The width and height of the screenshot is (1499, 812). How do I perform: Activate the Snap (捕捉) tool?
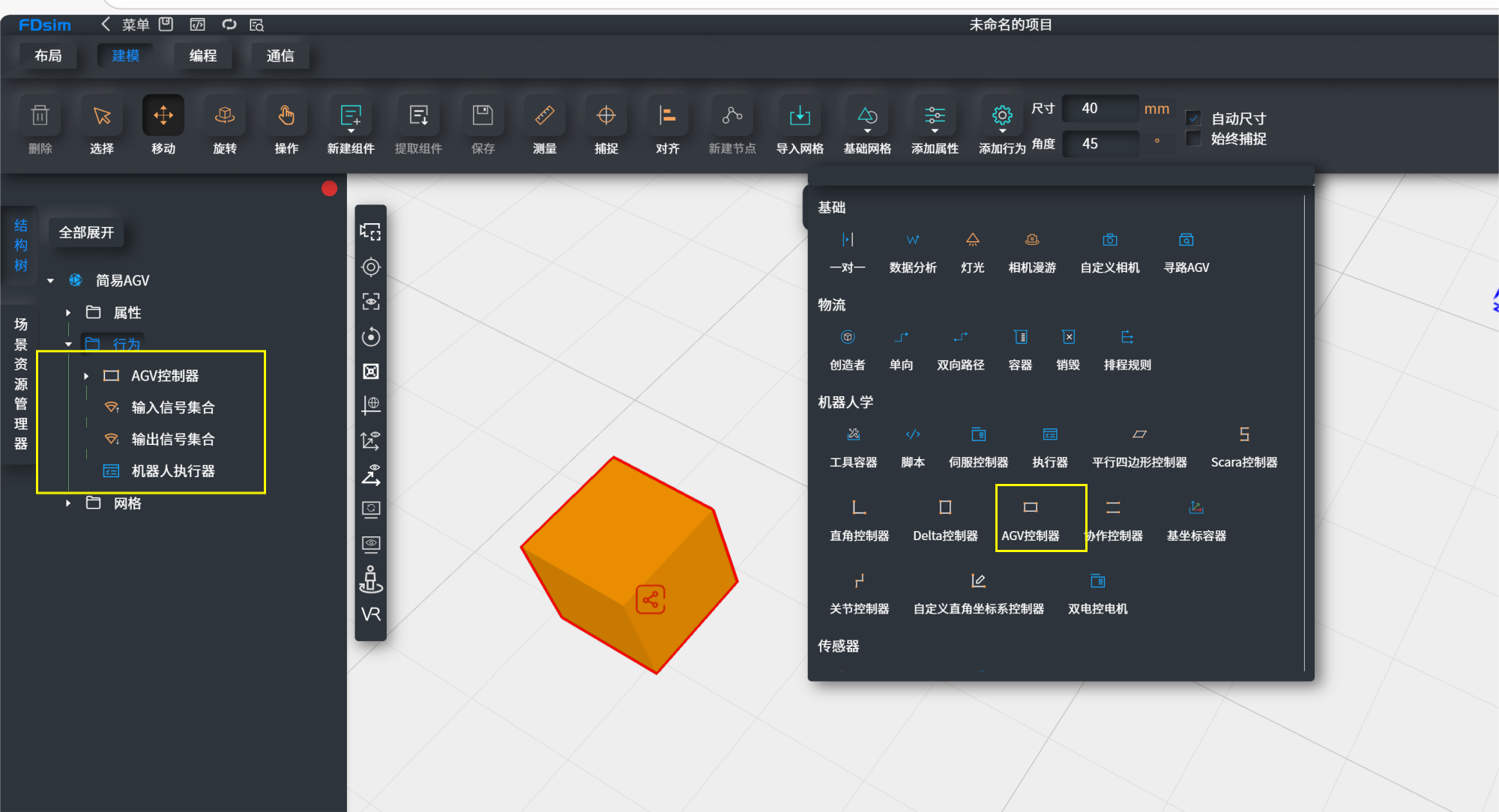pos(606,116)
